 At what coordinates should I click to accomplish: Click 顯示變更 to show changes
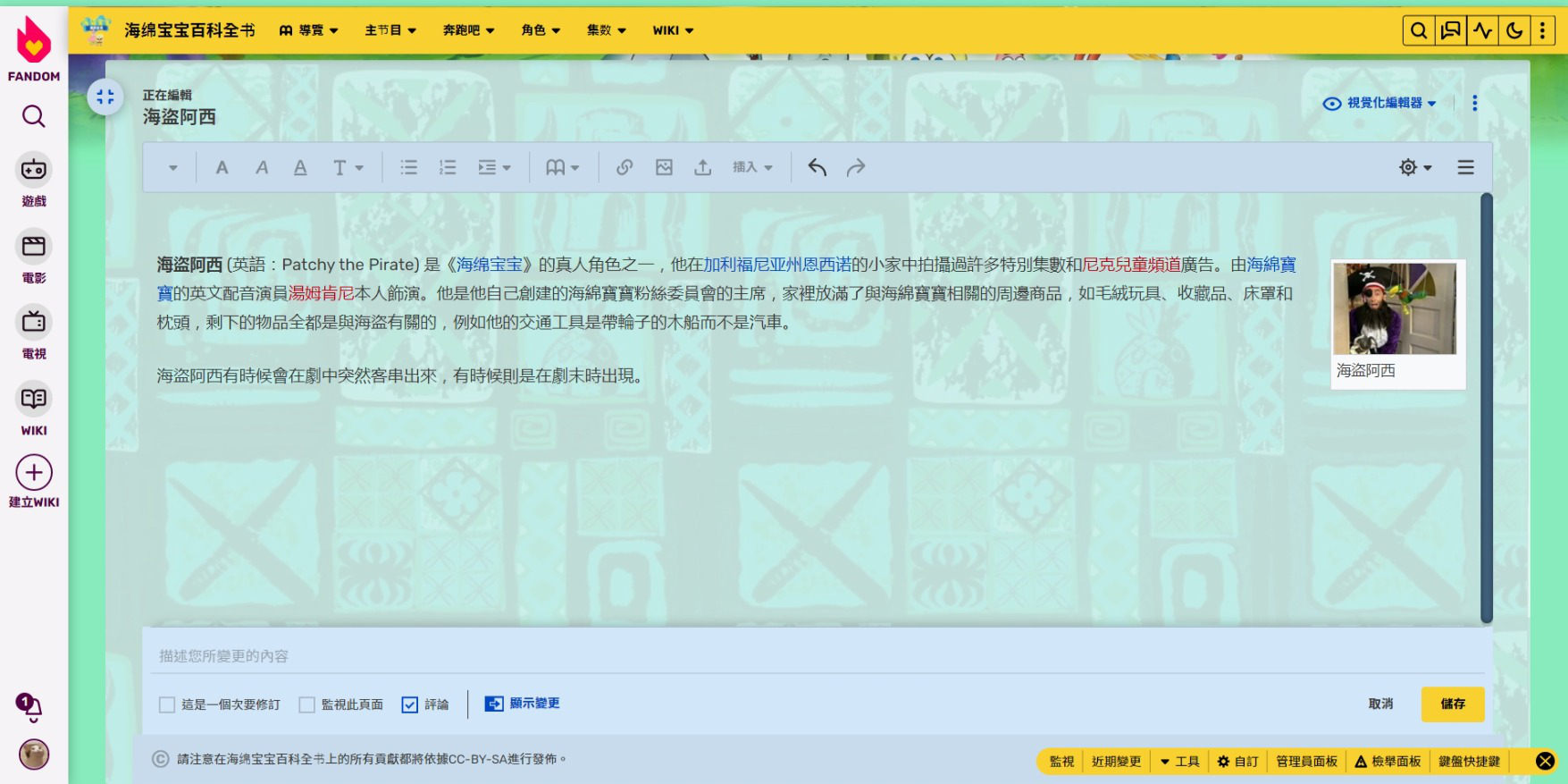(523, 704)
